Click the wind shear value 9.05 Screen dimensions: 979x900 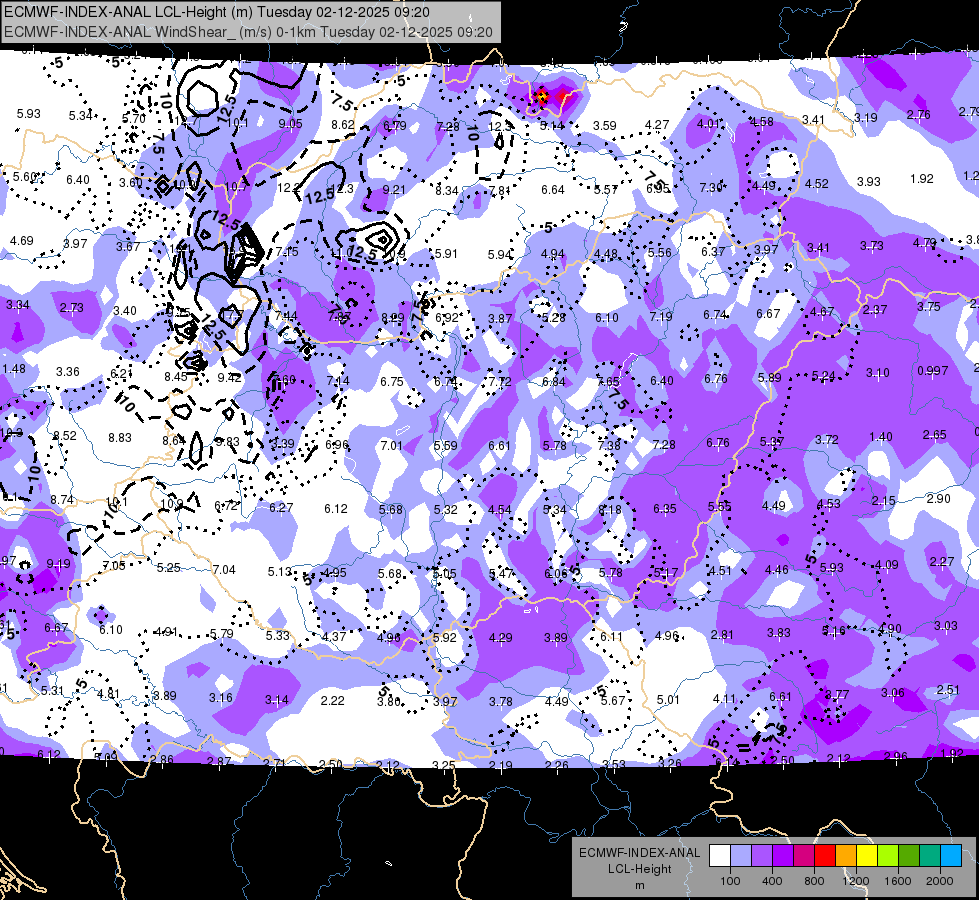tap(290, 124)
